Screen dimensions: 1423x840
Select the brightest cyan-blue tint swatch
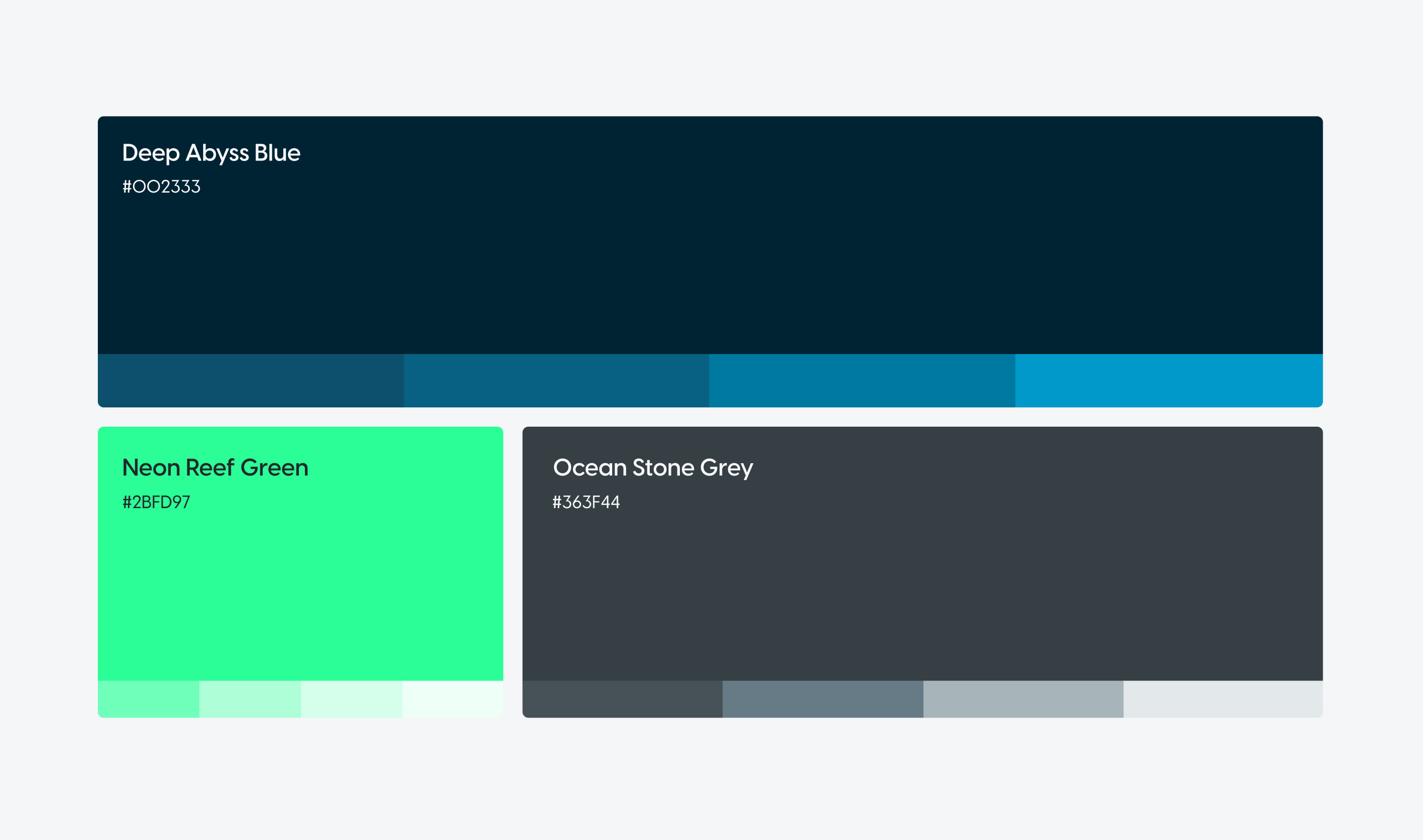[1168, 380]
